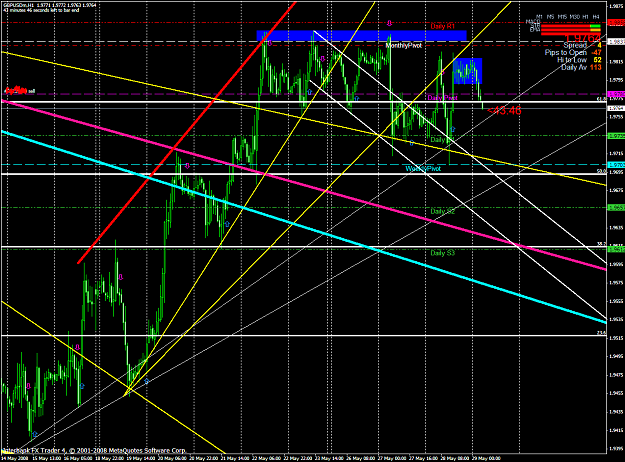Click the cyan price tag on the price axis
The height and width of the screenshot is (462, 625).
coord(616,164)
